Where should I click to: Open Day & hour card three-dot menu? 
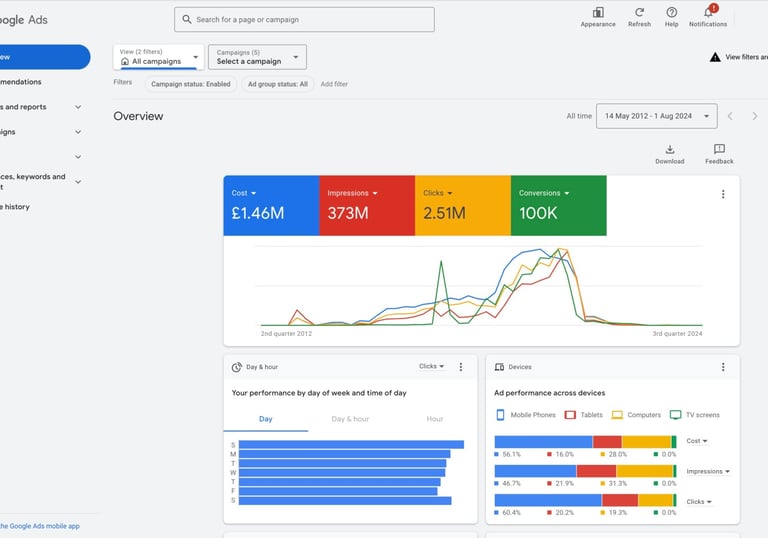(x=460, y=367)
